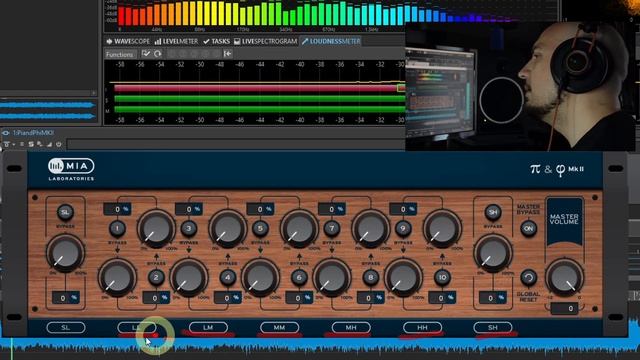This screenshot has width=640, height=360.
Task: Click the checkmark settings icon beside Functions
Action: pos(146,53)
